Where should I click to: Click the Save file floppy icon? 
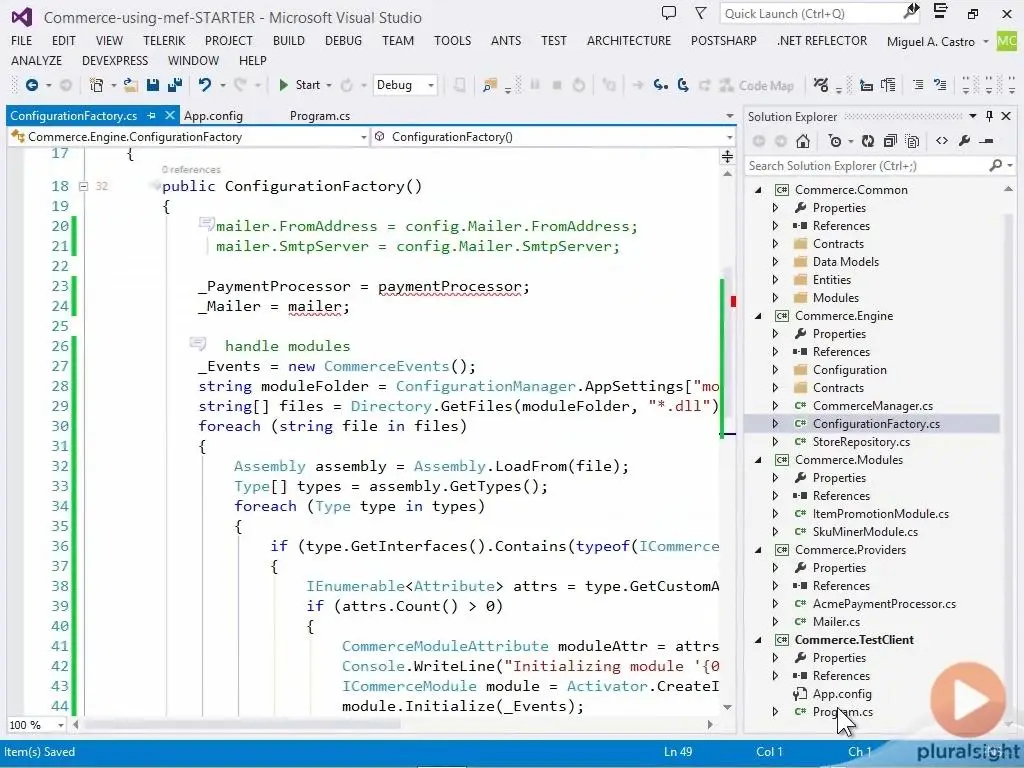(153, 85)
